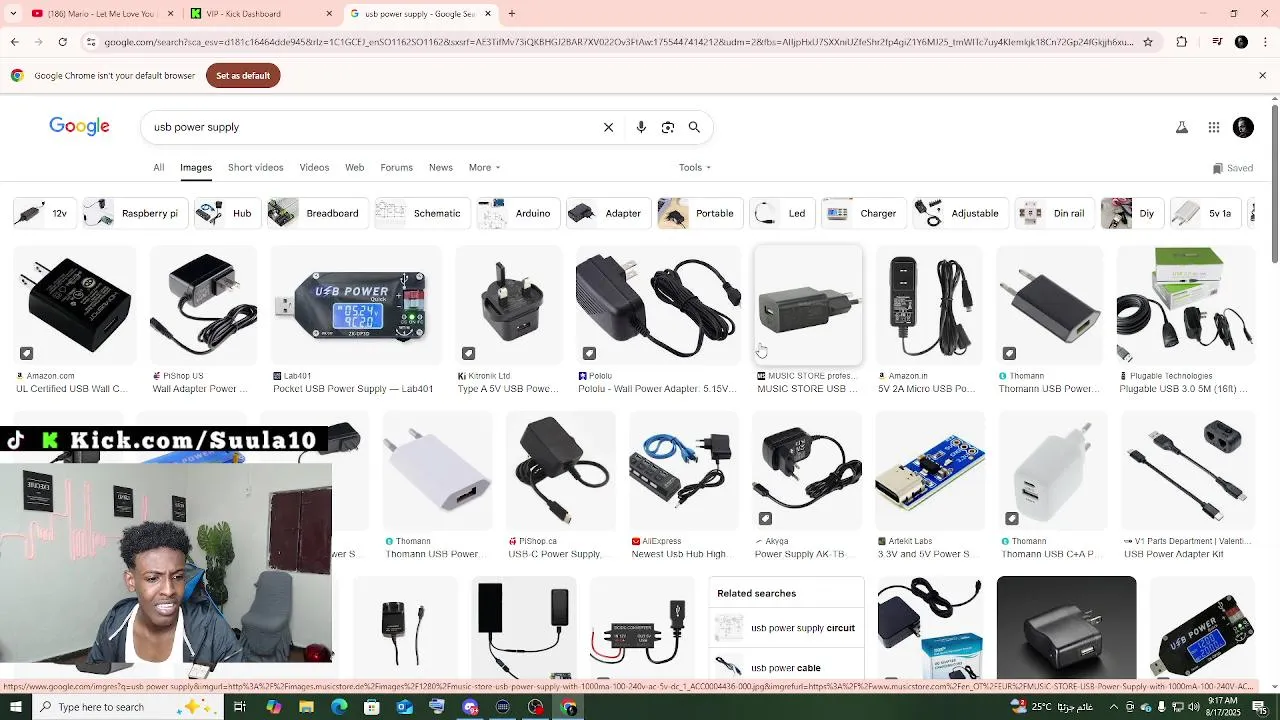This screenshot has width=1280, height=720.
Task: Dismiss the default browser notification bar
Action: click(1262, 75)
